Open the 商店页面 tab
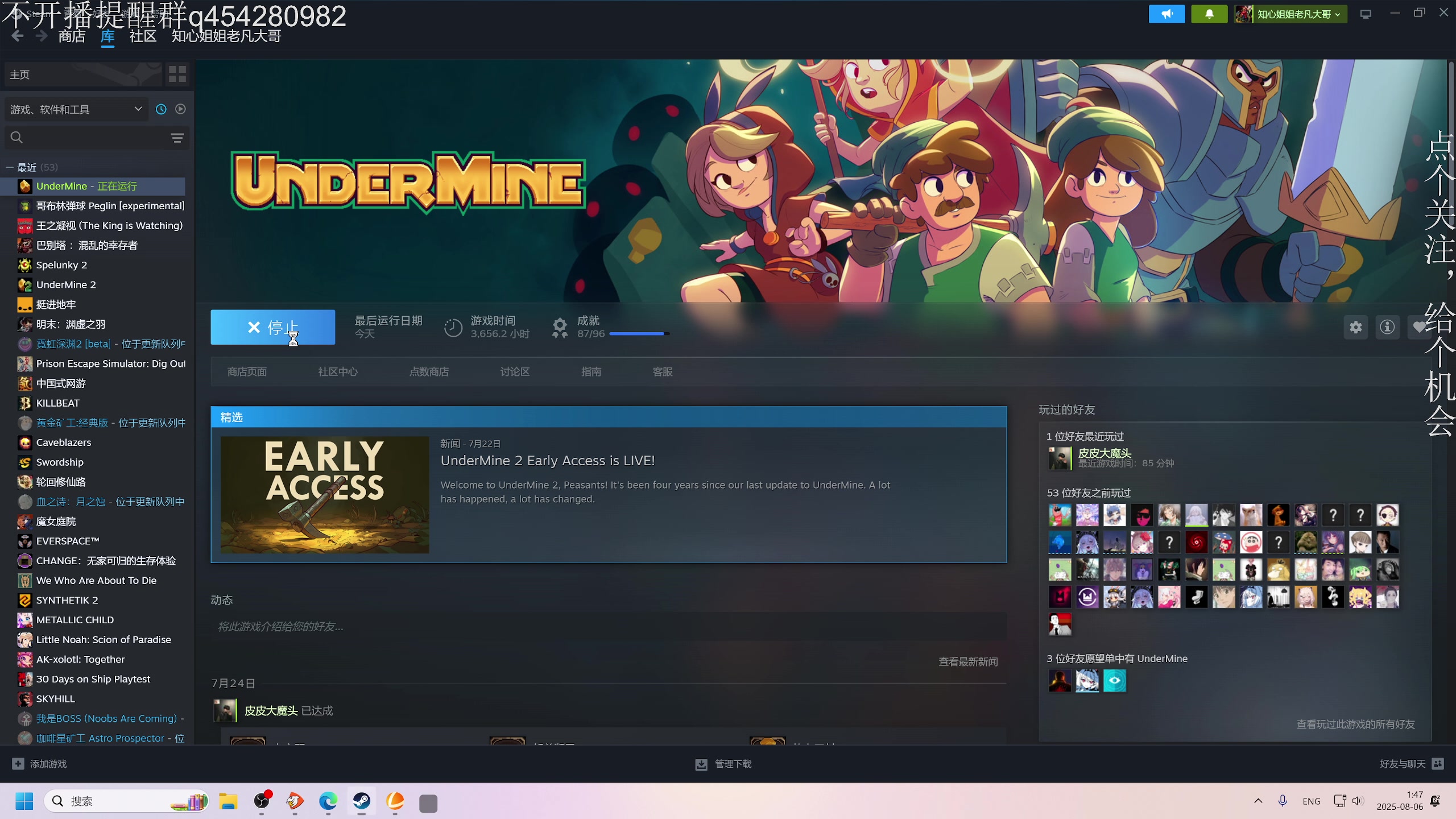This screenshot has height=819, width=1456. (x=247, y=372)
